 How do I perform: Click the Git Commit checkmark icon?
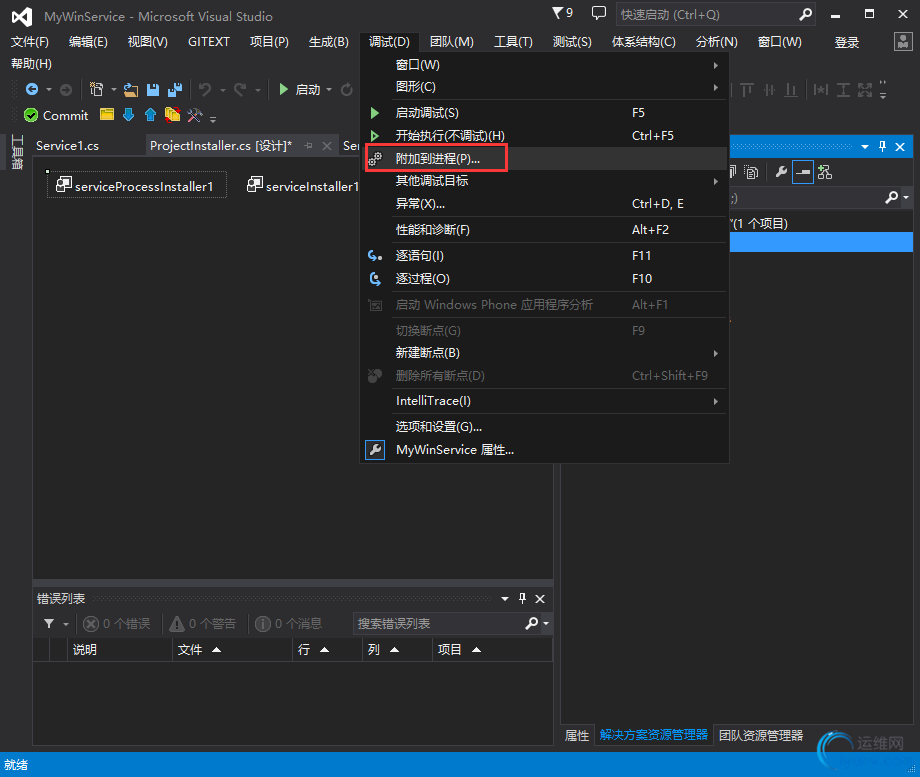pos(31,115)
